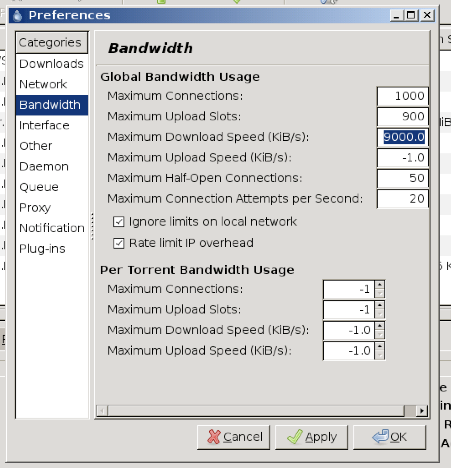The width and height of the screenshot is (451, 468).
Task: Increase per-torrent Maximum Connections with up arrow
Action: [x=380, y=285]
